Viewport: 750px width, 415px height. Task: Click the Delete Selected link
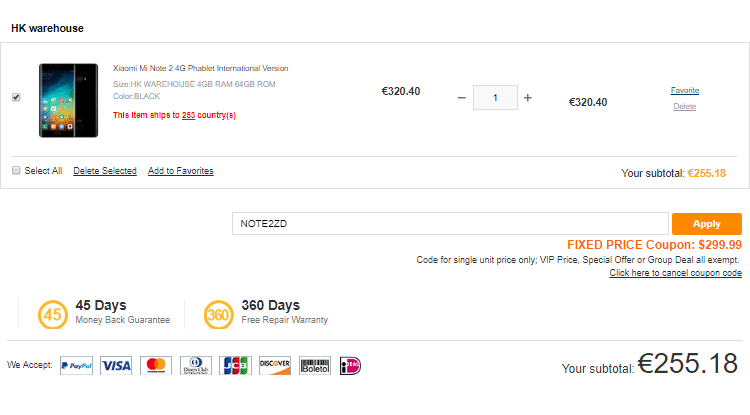click(104, 171)
